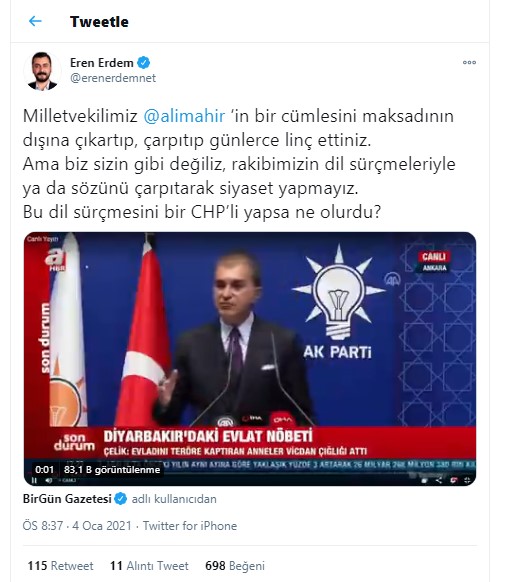Click the red icon in the video controls

(x=453, y=480)
